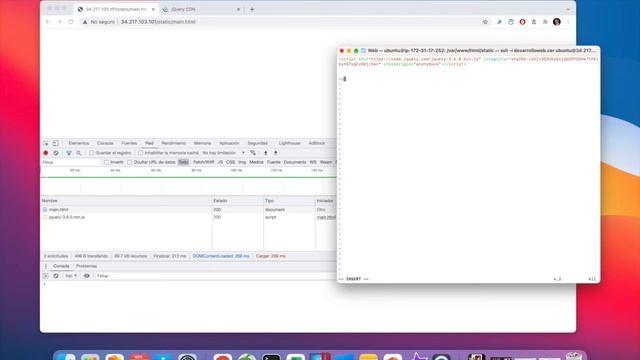The width and height of the screenshot is (640, 360).
Task: Filter requests by Img
Action: 242,162
